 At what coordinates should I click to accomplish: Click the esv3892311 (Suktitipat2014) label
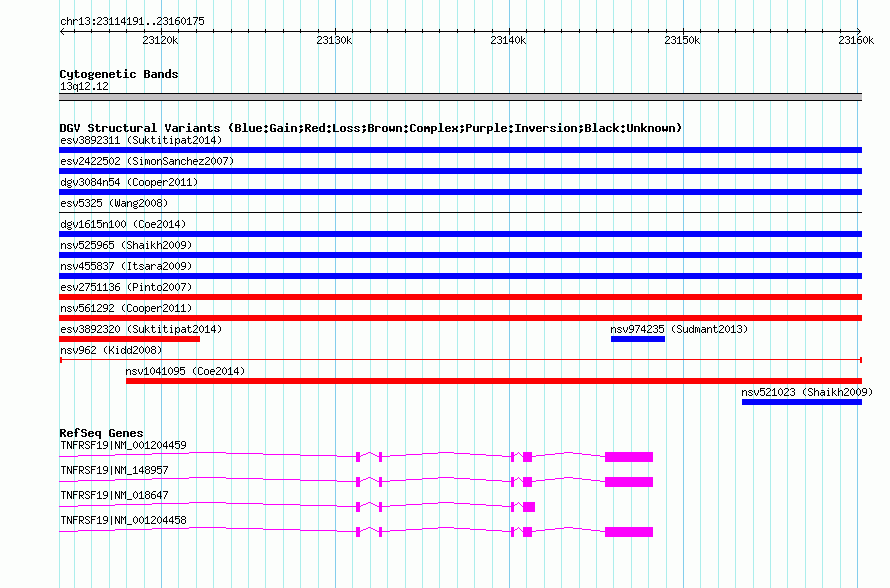click(141, 140)
